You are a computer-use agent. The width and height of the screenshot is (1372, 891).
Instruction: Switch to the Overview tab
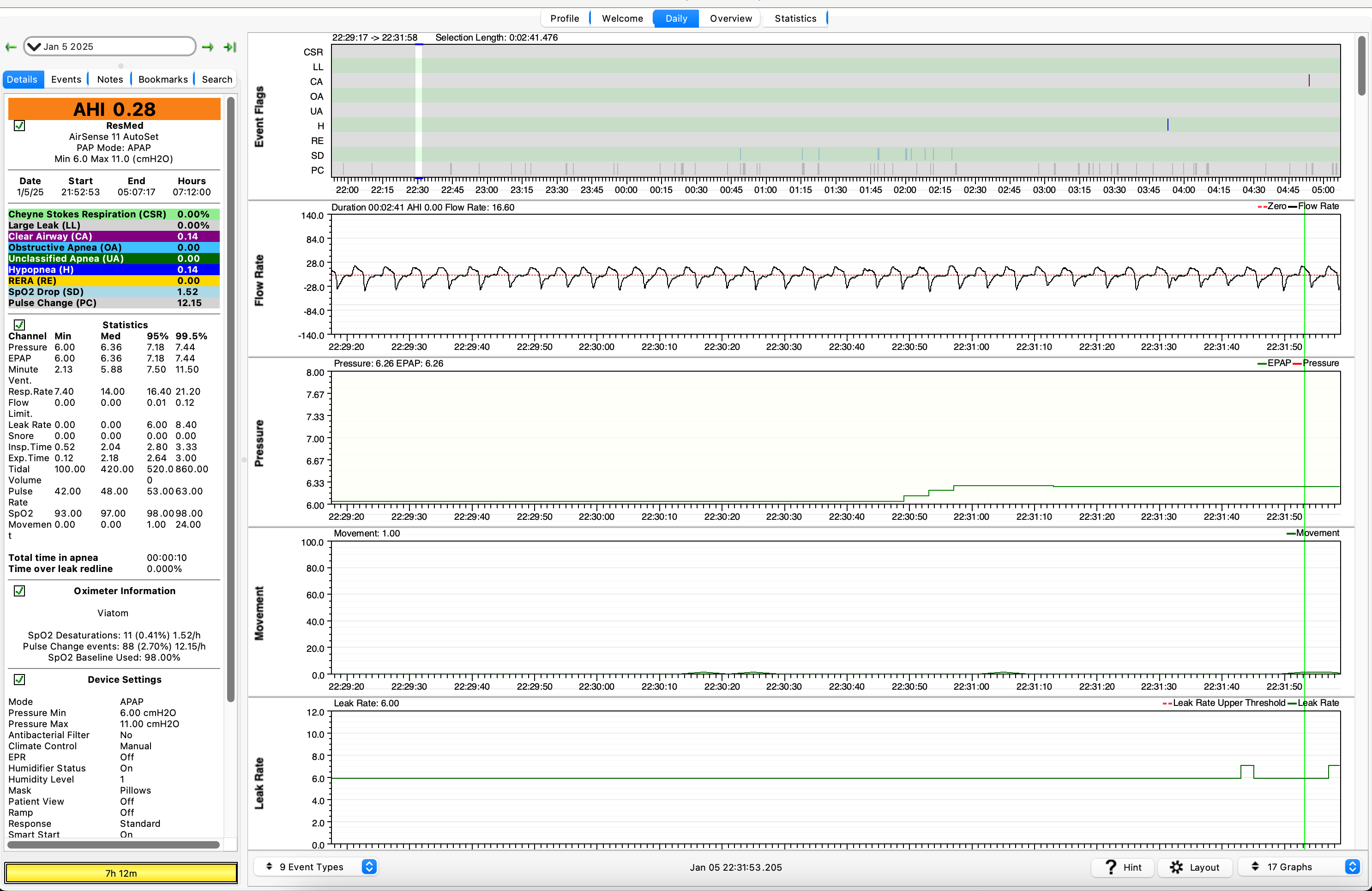730,18
